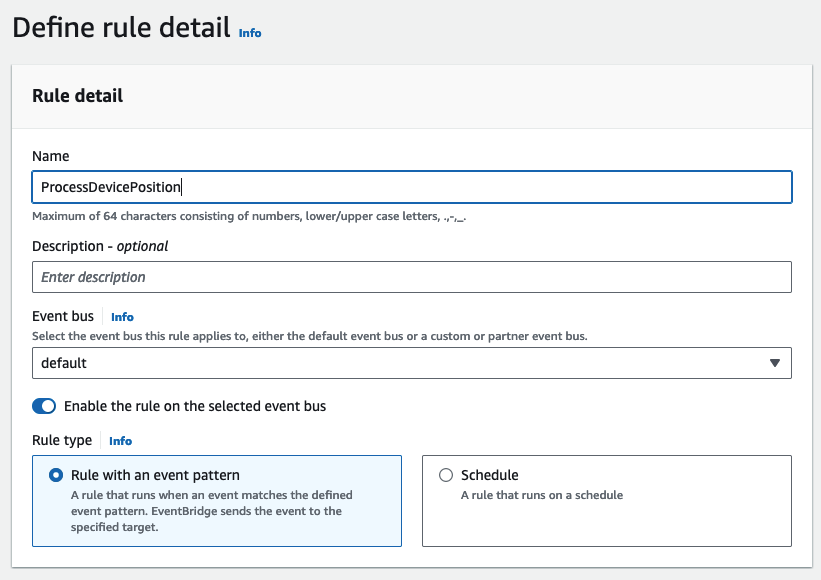Click the 'Enable the rule on the selected event bus' label
The image size is (821, 580).
point(195,406)
